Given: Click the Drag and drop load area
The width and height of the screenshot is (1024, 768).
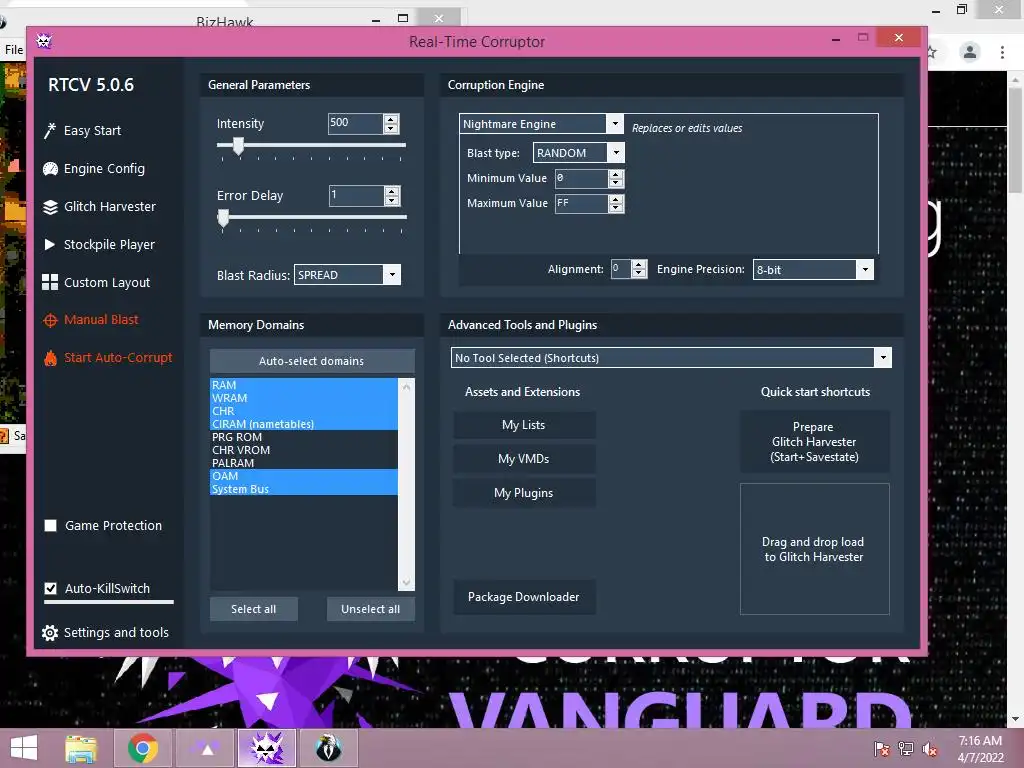Looking at the screenshot, I should coord(814,549).
